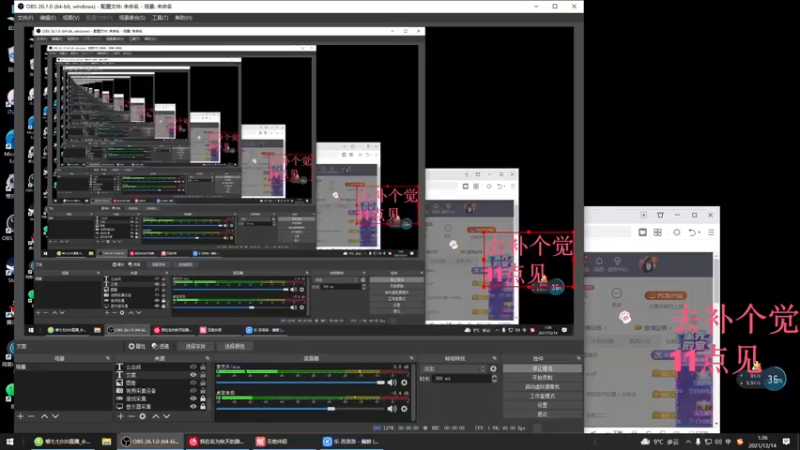Click the round more (…) icon in right window
800x450 pixels.
616,293
